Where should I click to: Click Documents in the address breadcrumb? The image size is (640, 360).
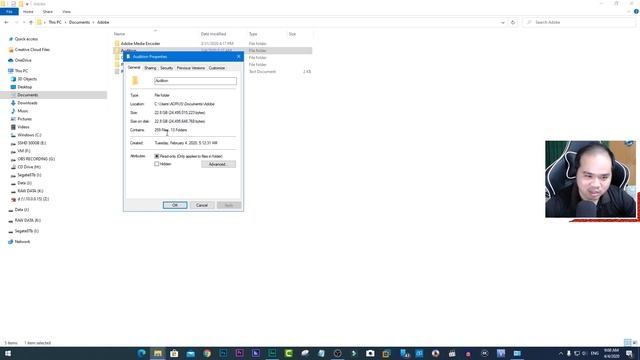79,22
